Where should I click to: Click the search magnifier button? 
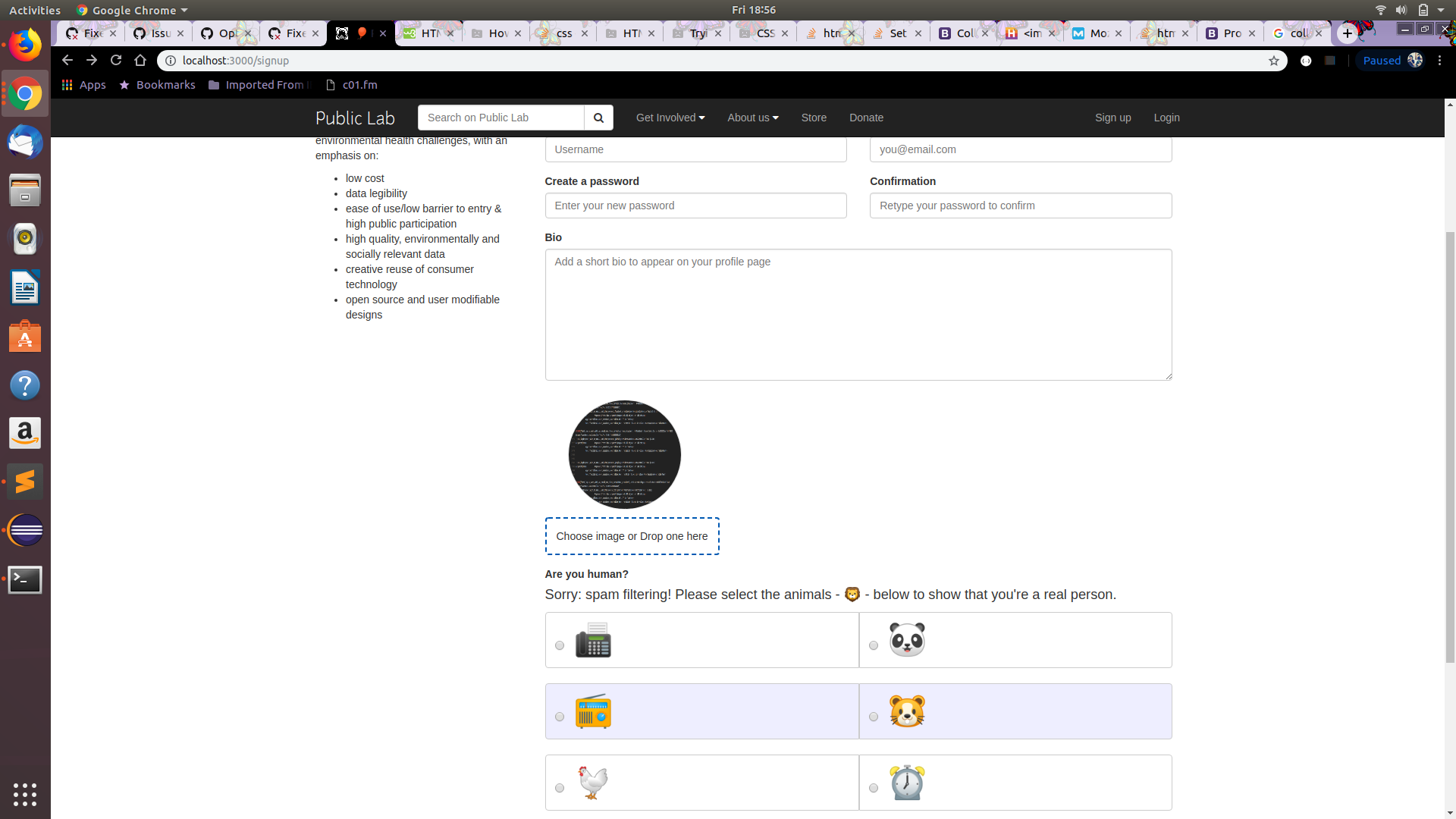click(x=598, y=118)
